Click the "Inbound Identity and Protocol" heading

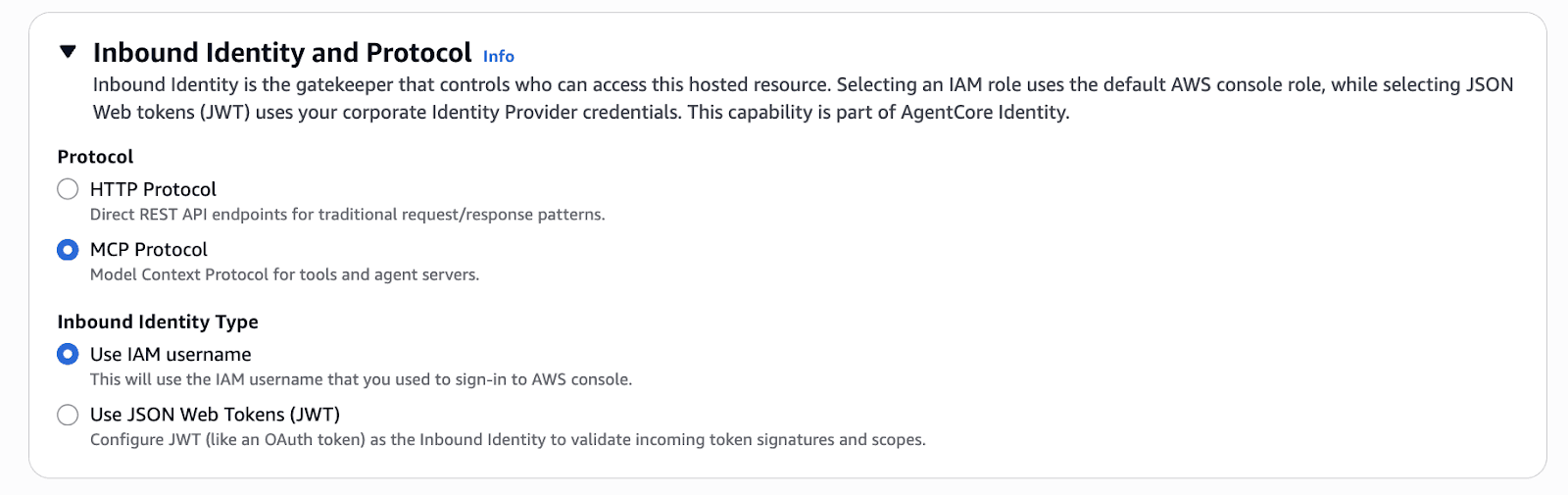tap(282, 52)
